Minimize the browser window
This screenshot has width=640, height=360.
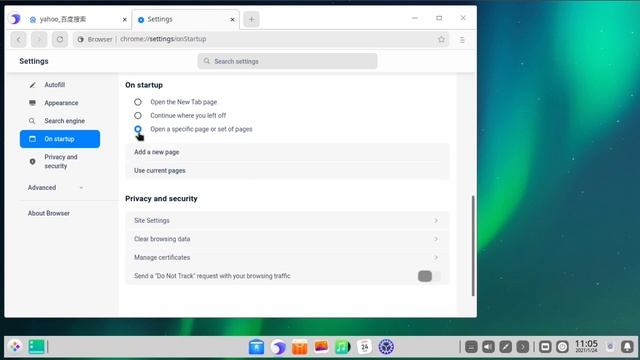(x=415, y=18)
